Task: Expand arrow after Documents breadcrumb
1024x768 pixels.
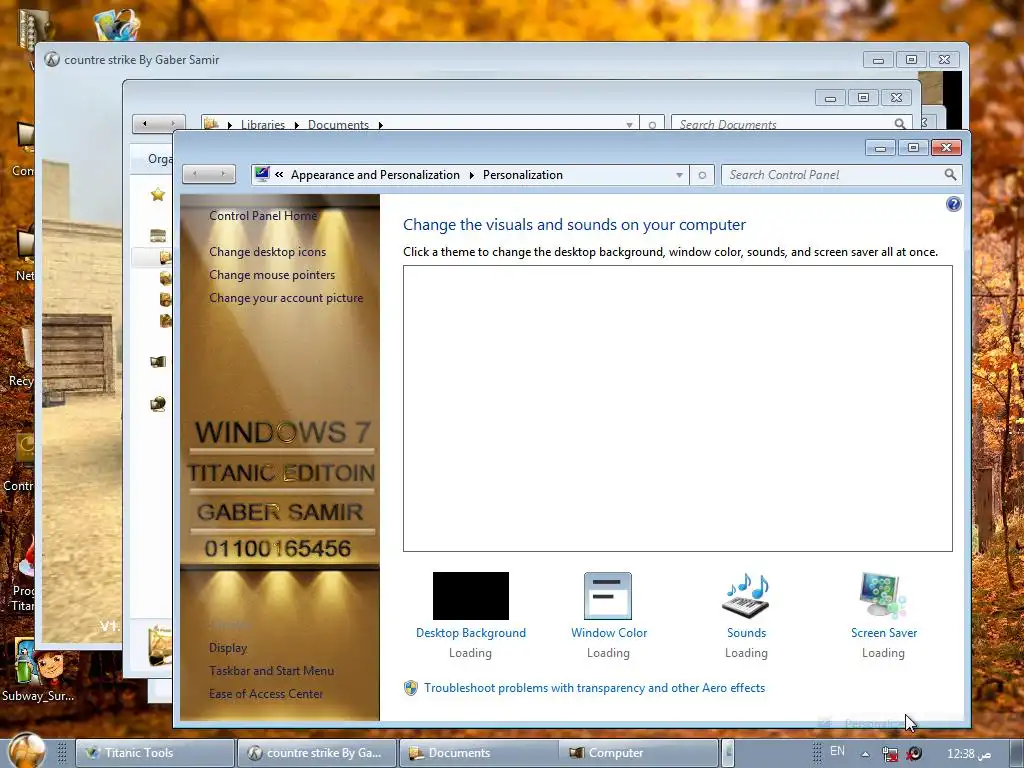Action: pyautogui.click(x=380, y=125)
